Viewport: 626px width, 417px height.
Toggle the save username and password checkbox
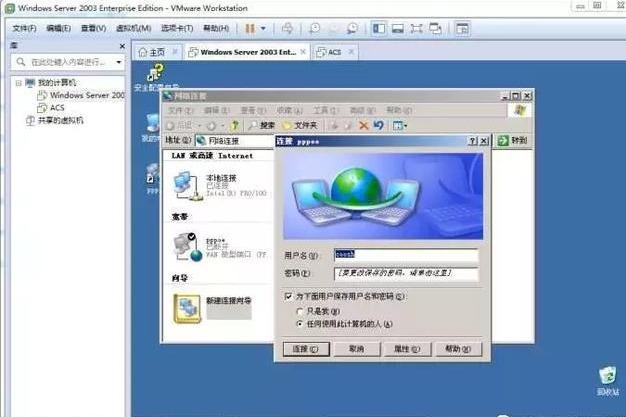(x=288, y=296)
